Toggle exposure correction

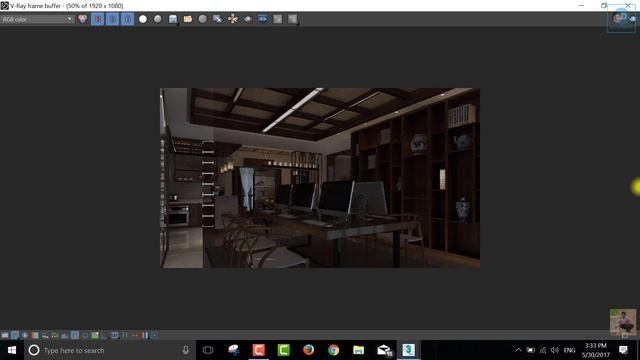tap(65, 335)
